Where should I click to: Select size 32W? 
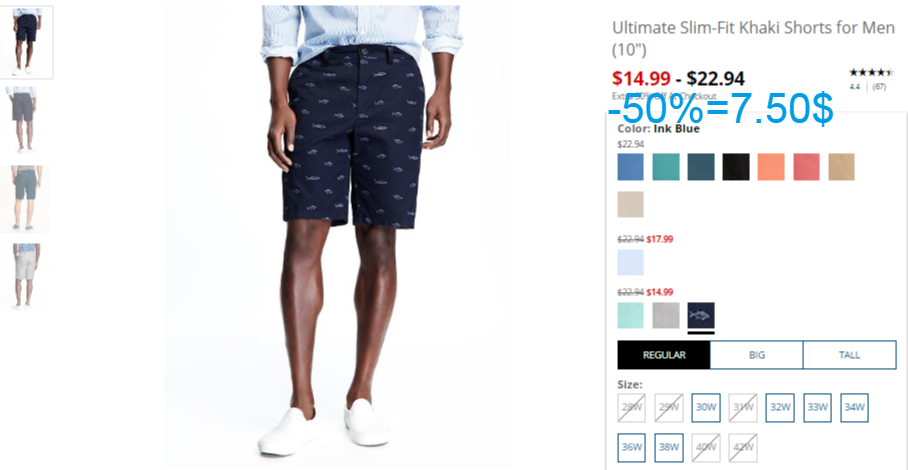(x=780, y=407)
